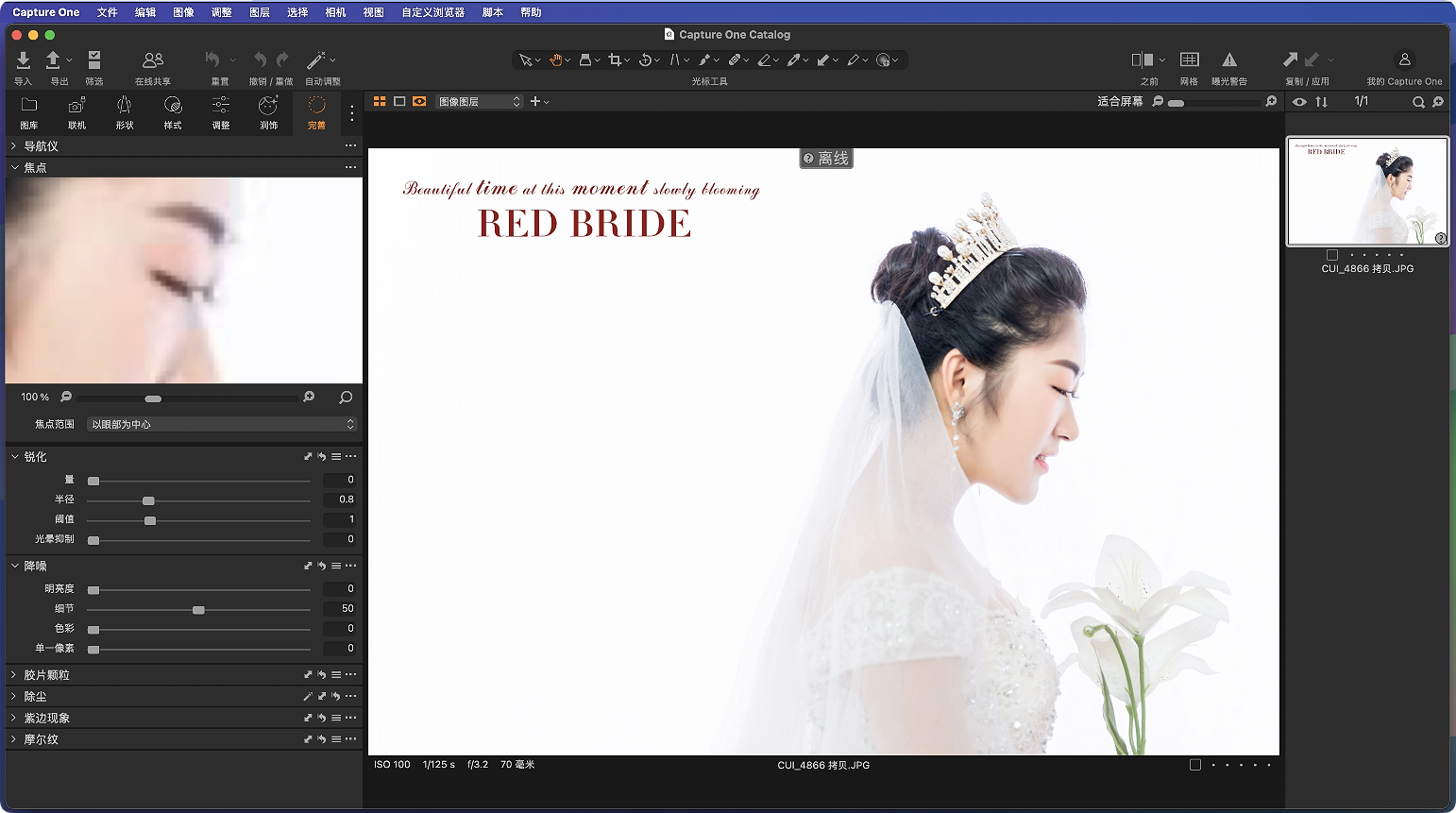Toggle the Grid overlay icon
This screenshot has width=1456, height=813.
click(1189, 60)
